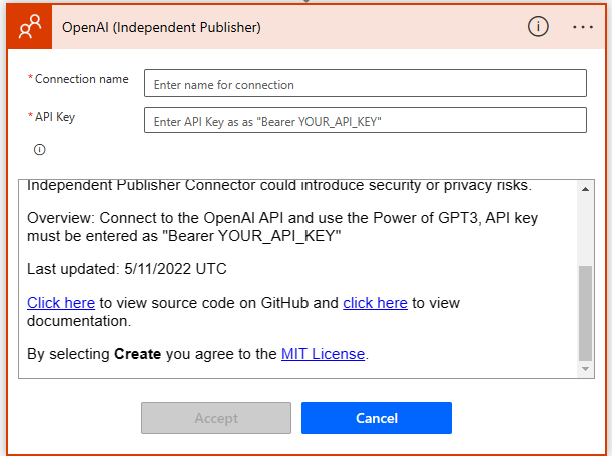The height and width of the screenshot is (456, 612).
Task: Open the GitHub source code "Click here" link
Action: pos(61,302)
